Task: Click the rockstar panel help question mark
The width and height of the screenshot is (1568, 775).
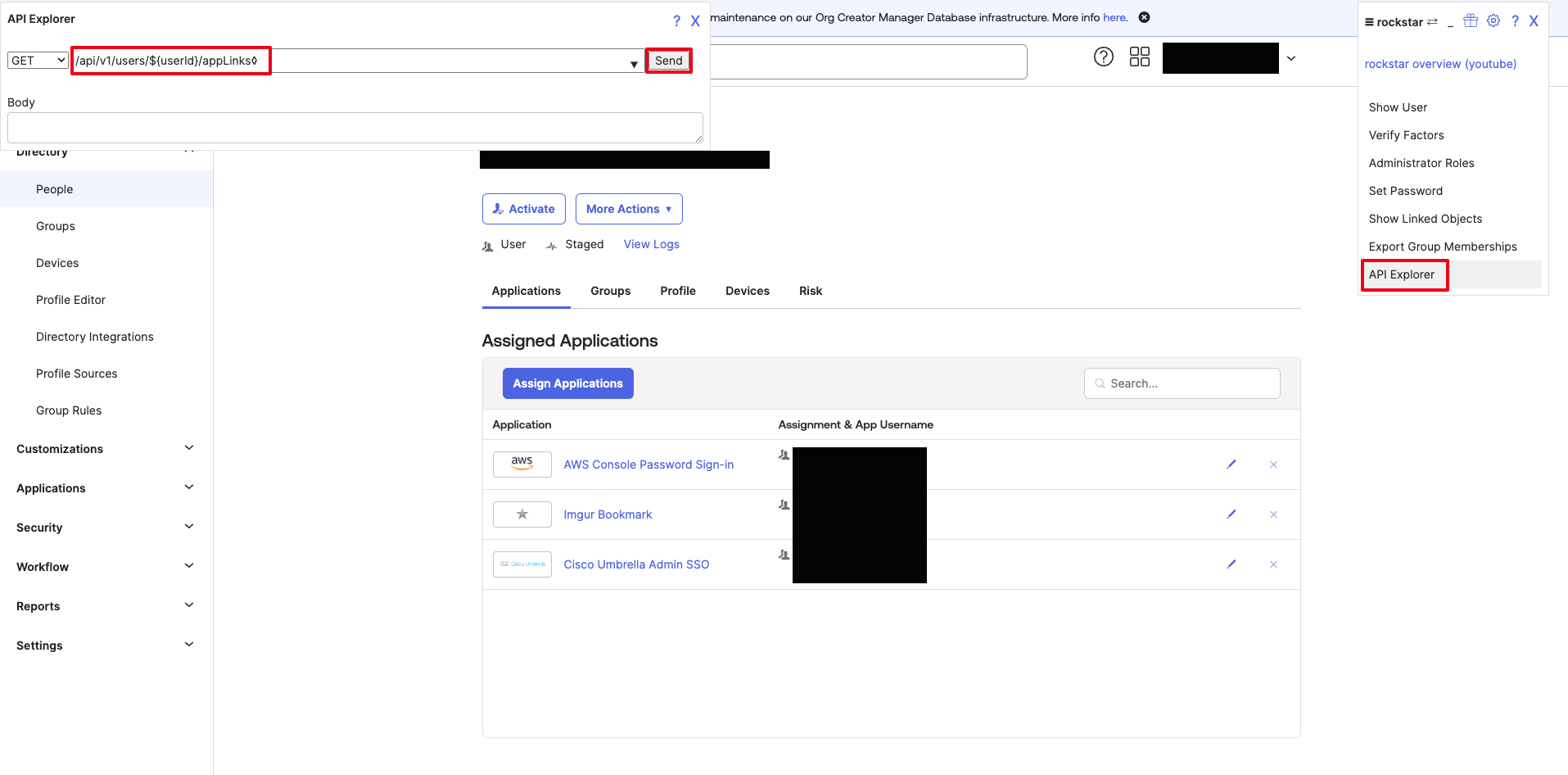Action: pos(1515,21)
